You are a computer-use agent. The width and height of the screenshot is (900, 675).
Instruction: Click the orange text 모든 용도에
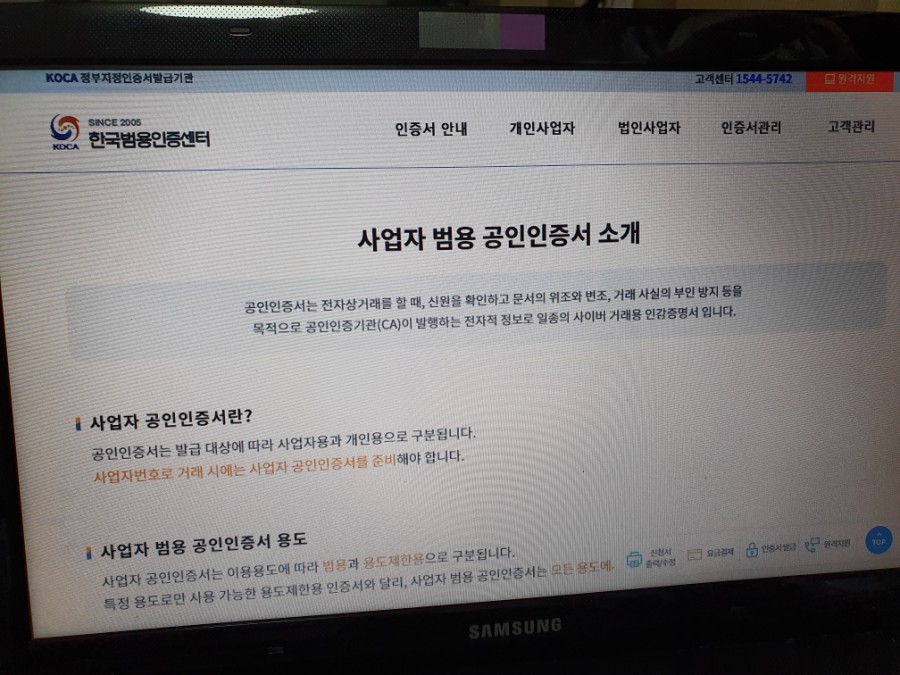click(x=581, y=568)
